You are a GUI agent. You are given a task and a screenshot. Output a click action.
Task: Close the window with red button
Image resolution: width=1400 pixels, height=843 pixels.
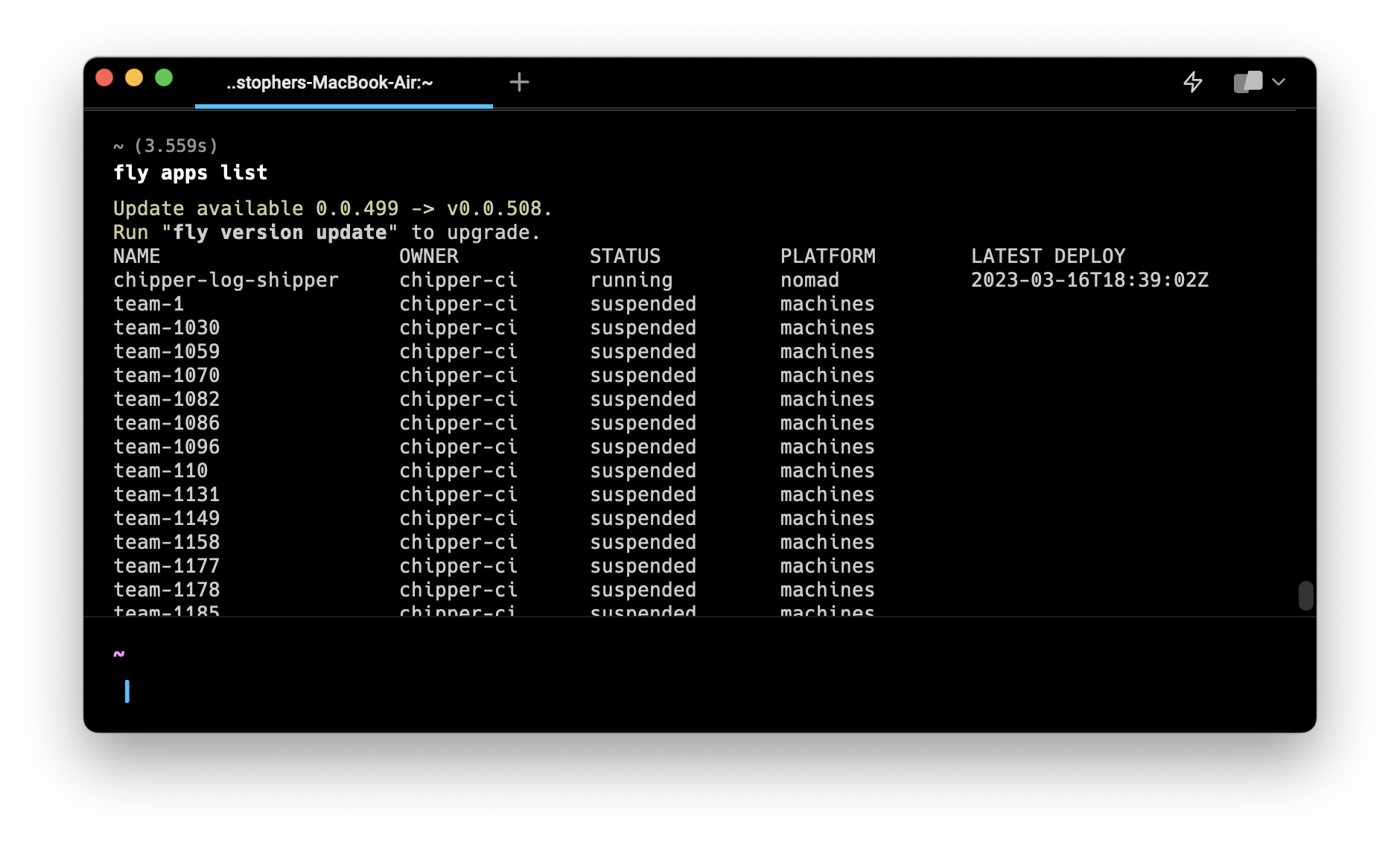(104, 78)
